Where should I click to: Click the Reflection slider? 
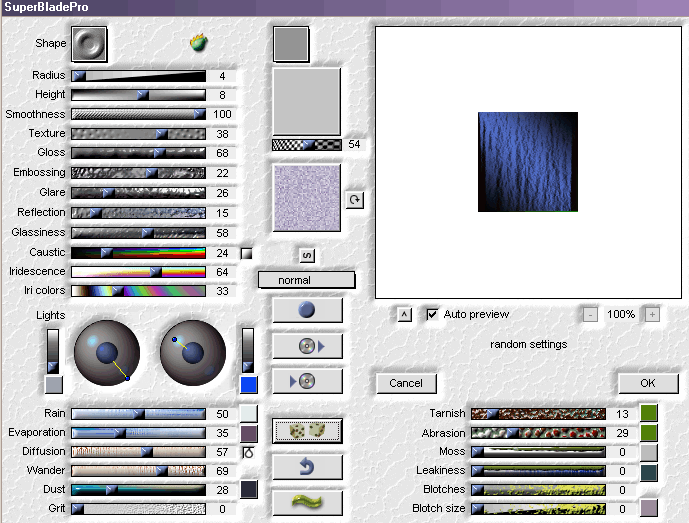tap(138, 213)
